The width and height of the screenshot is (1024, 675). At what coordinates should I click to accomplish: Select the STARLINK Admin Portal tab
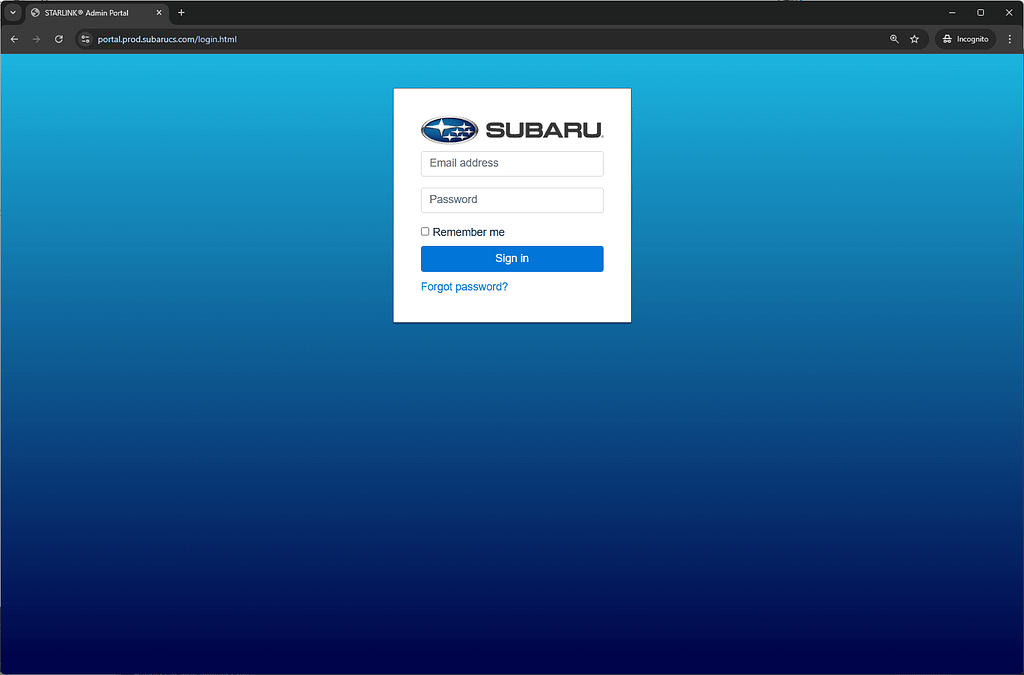pos(97,12)
